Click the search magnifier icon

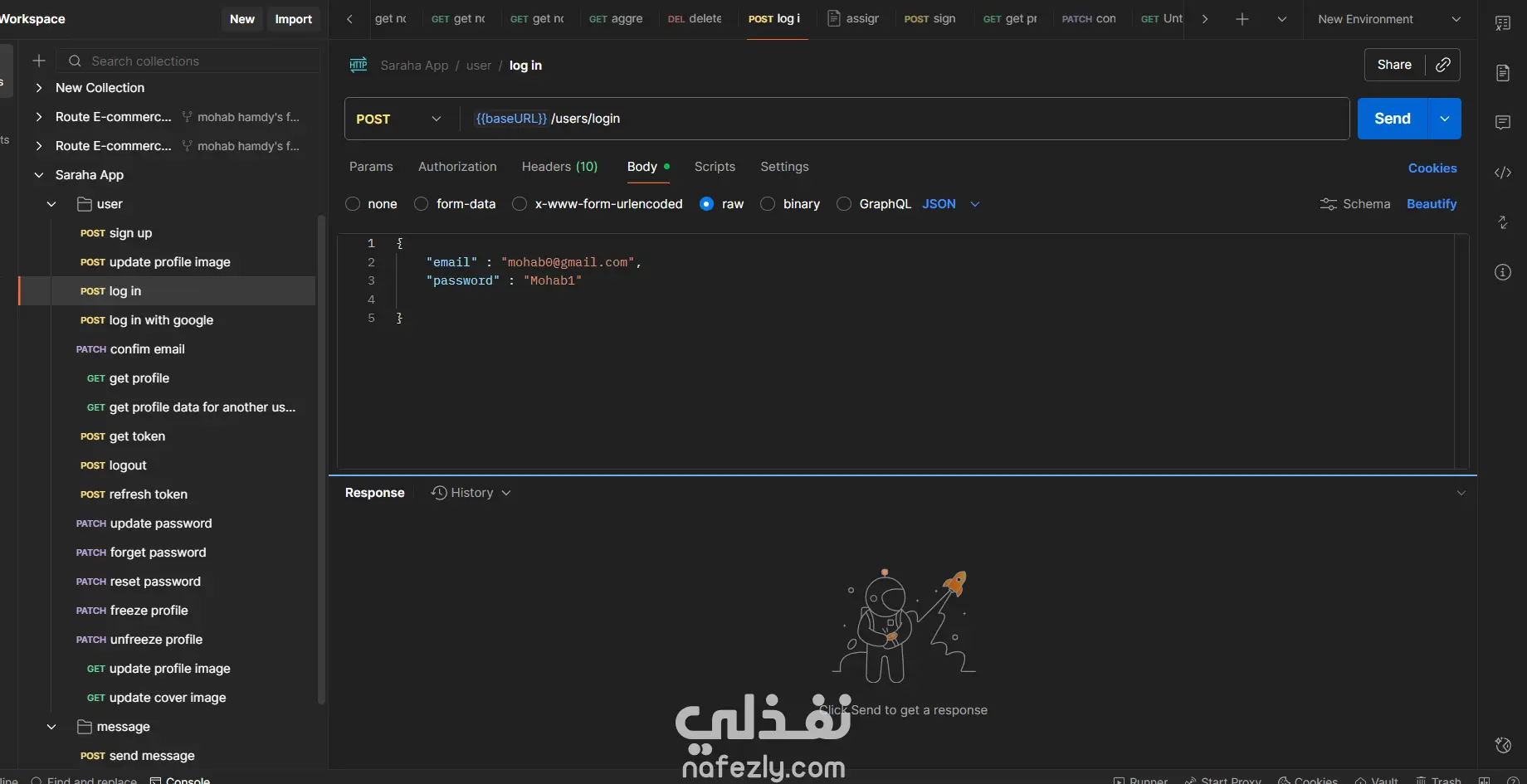pyautogui.click(x=75, y=61)
